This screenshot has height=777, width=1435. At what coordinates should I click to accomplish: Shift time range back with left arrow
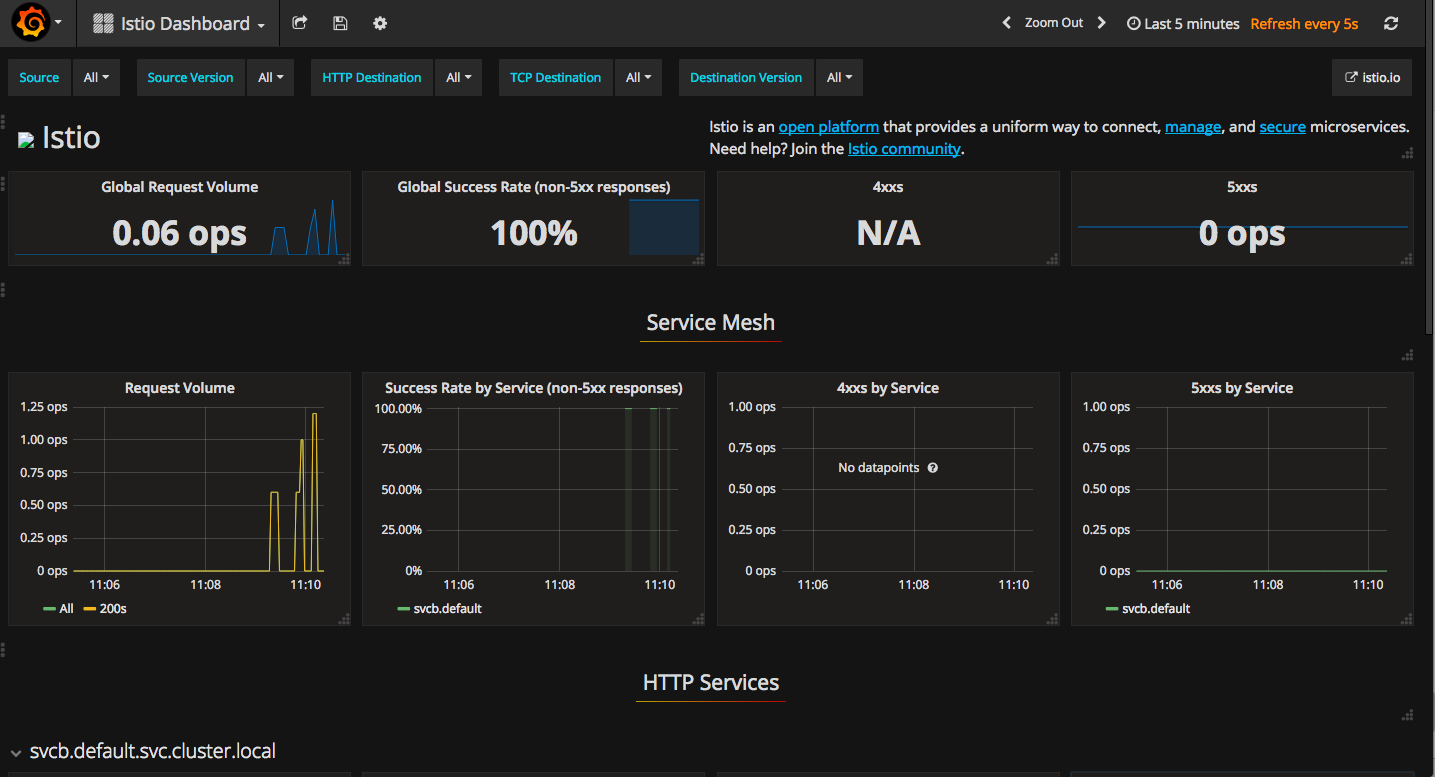[1007, 23]
